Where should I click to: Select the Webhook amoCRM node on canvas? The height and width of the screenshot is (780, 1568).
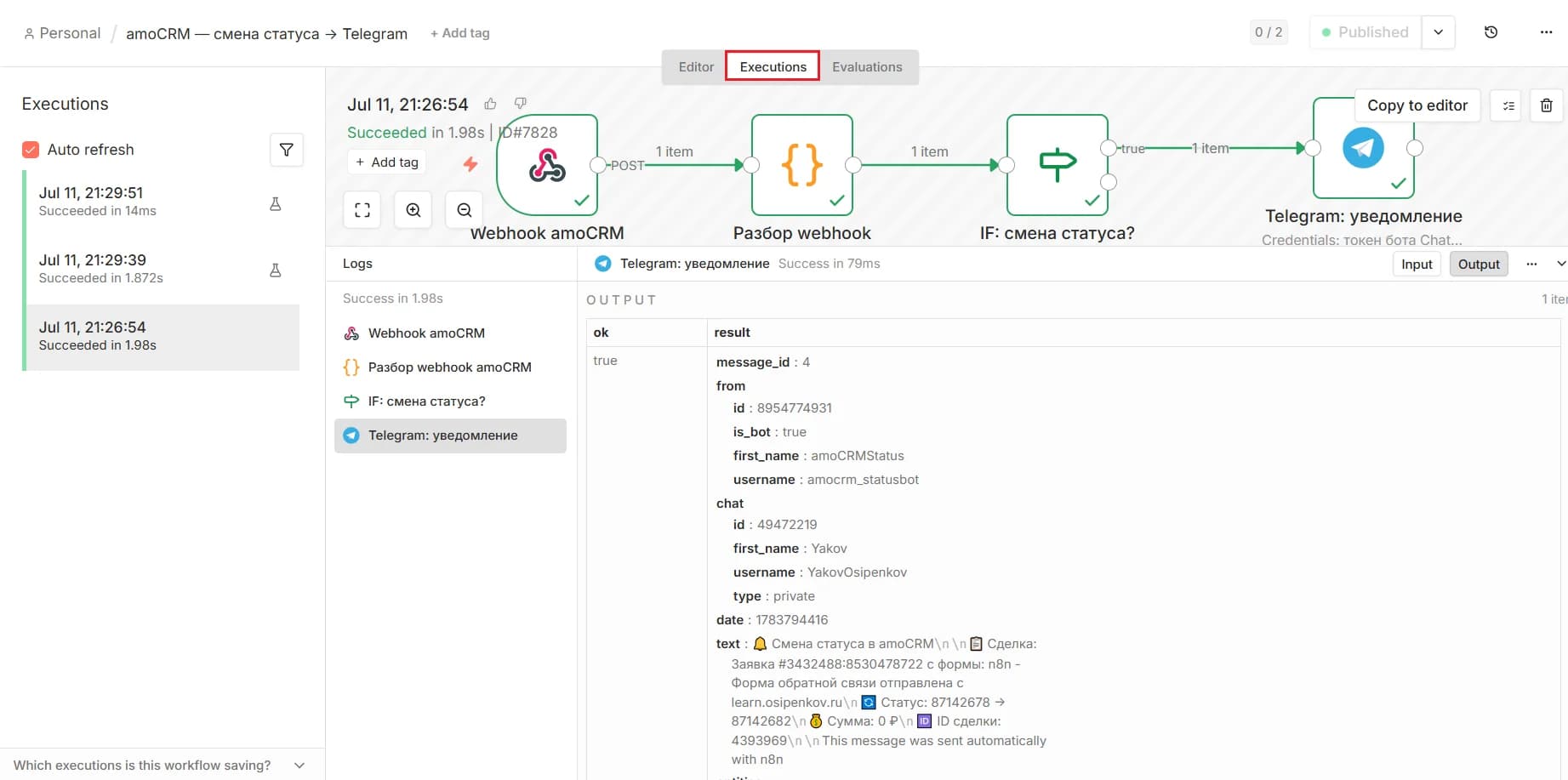[547, 165]
